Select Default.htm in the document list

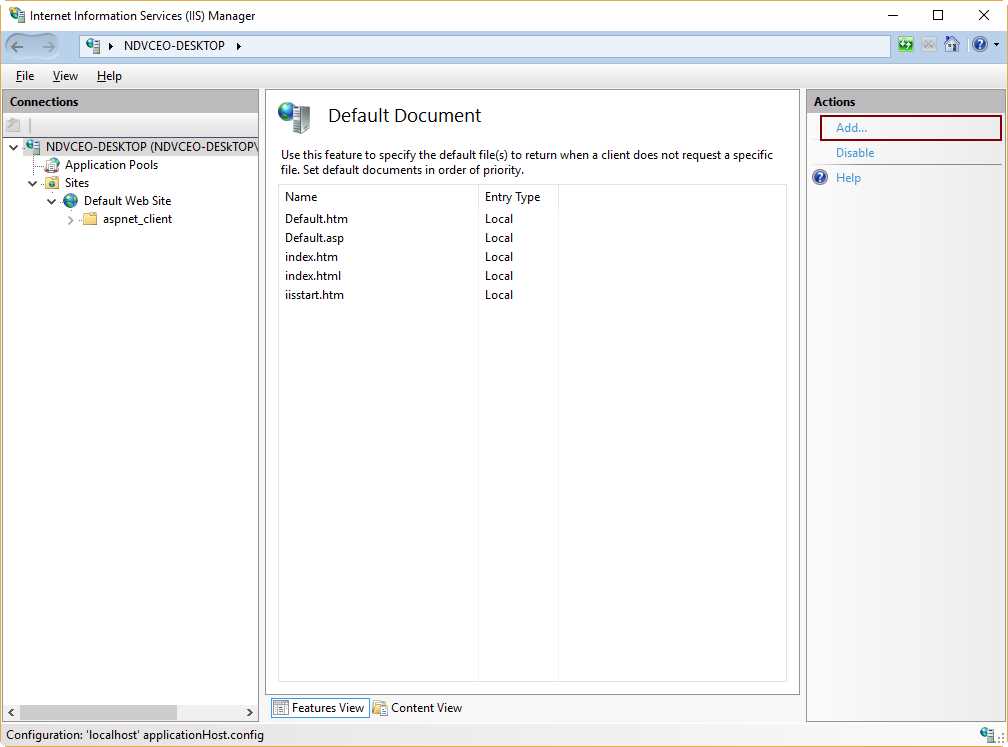pos(316,218)
